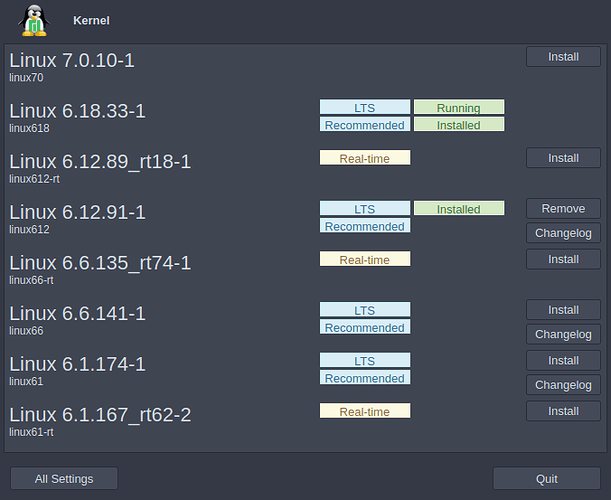
Task: Click the linux66-rt package name
Action: [31, 280]
